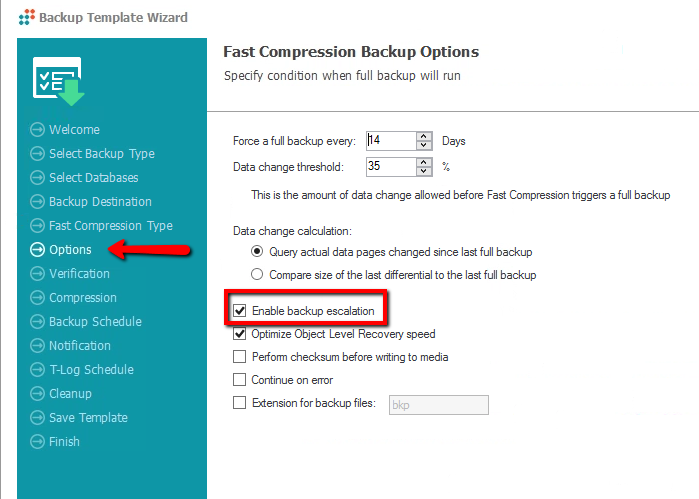Image resolution: width=699 pixels, height=499 pixels.
Task: Click the arrow icon beside Backup Schedule
Action: (x=38, y=322)
